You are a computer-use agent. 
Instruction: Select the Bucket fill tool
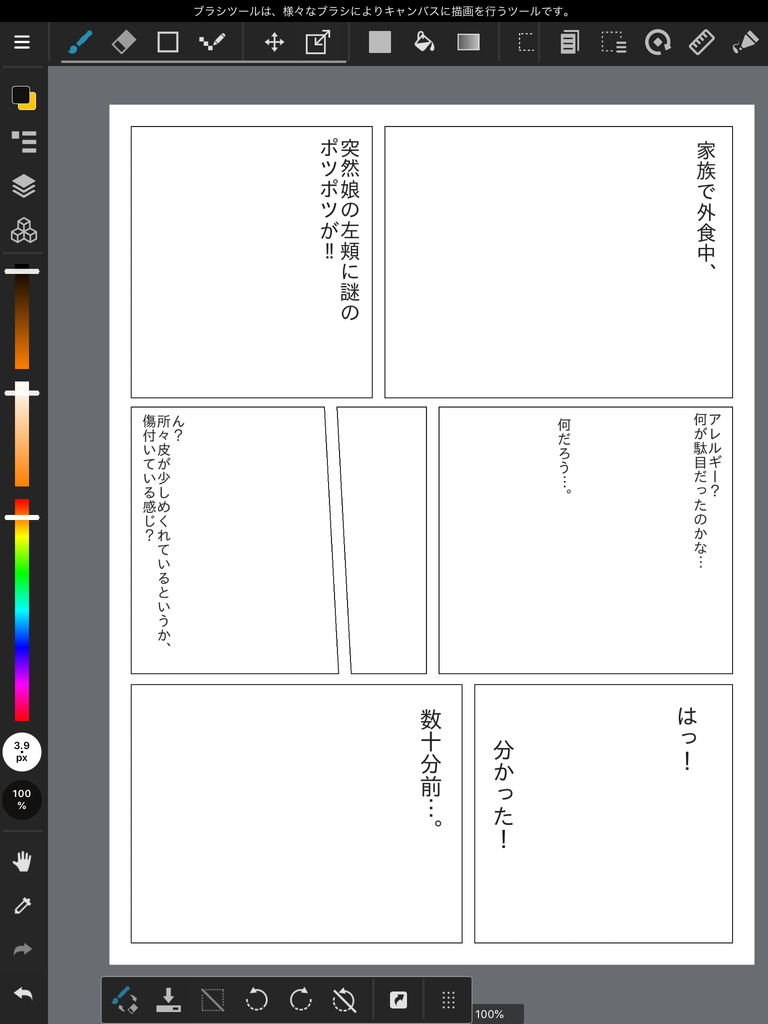tap(424, 42)
